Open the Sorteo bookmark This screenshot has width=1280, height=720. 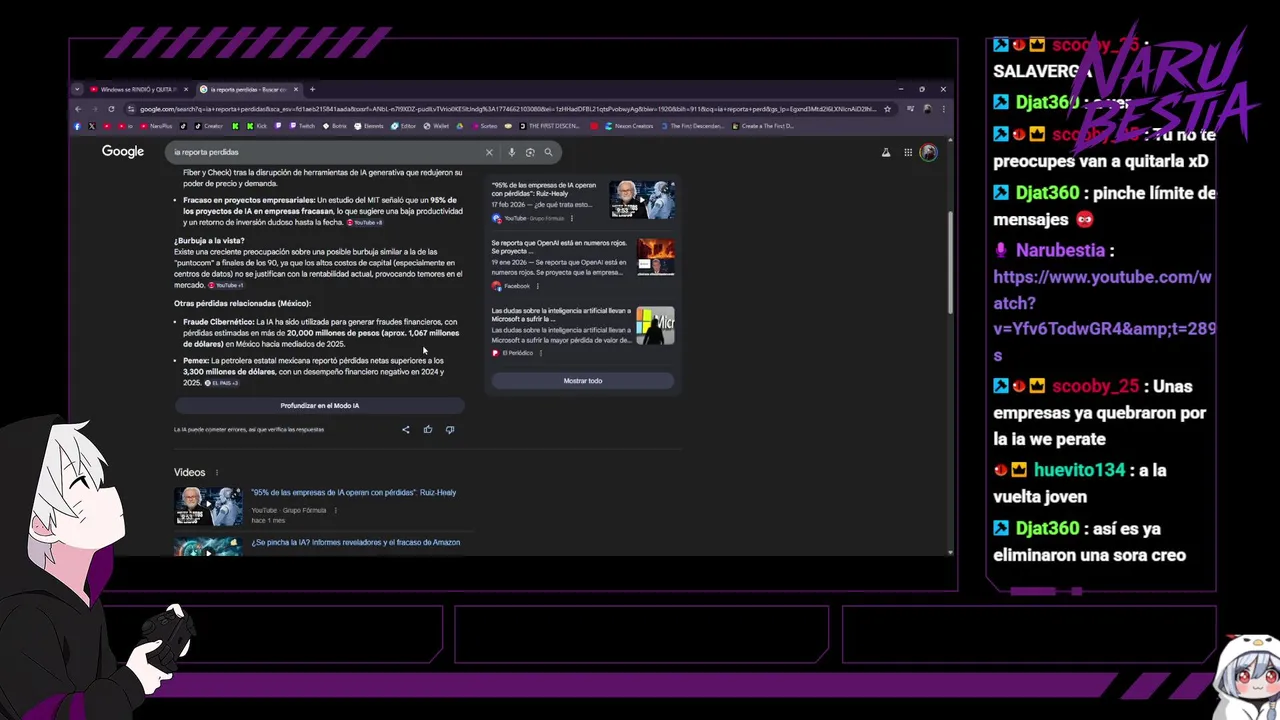click(484, 126)
